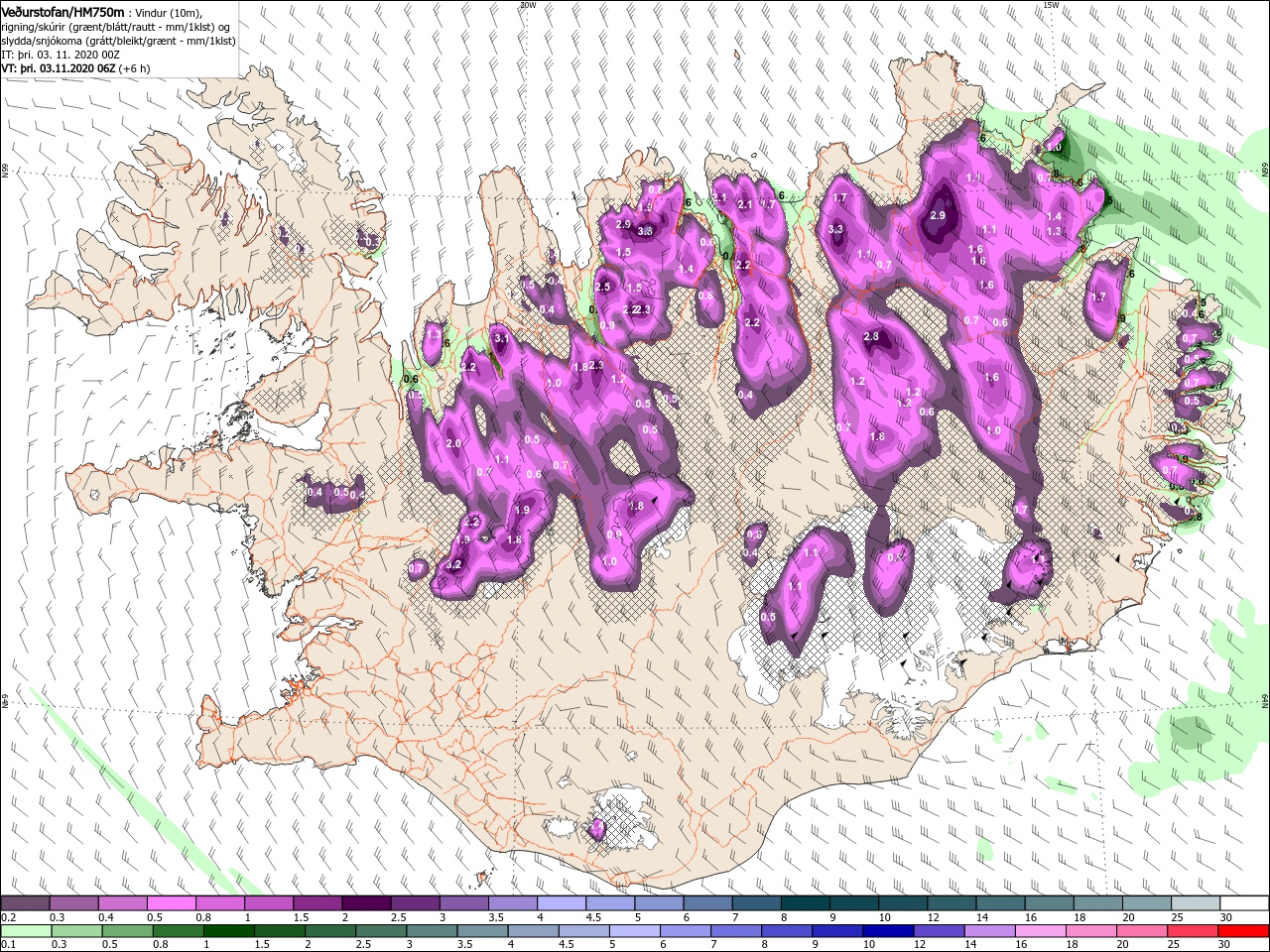Select the rain scale swatch between 1 and 1.5
Screen dimensions: 1270x952
230,930
